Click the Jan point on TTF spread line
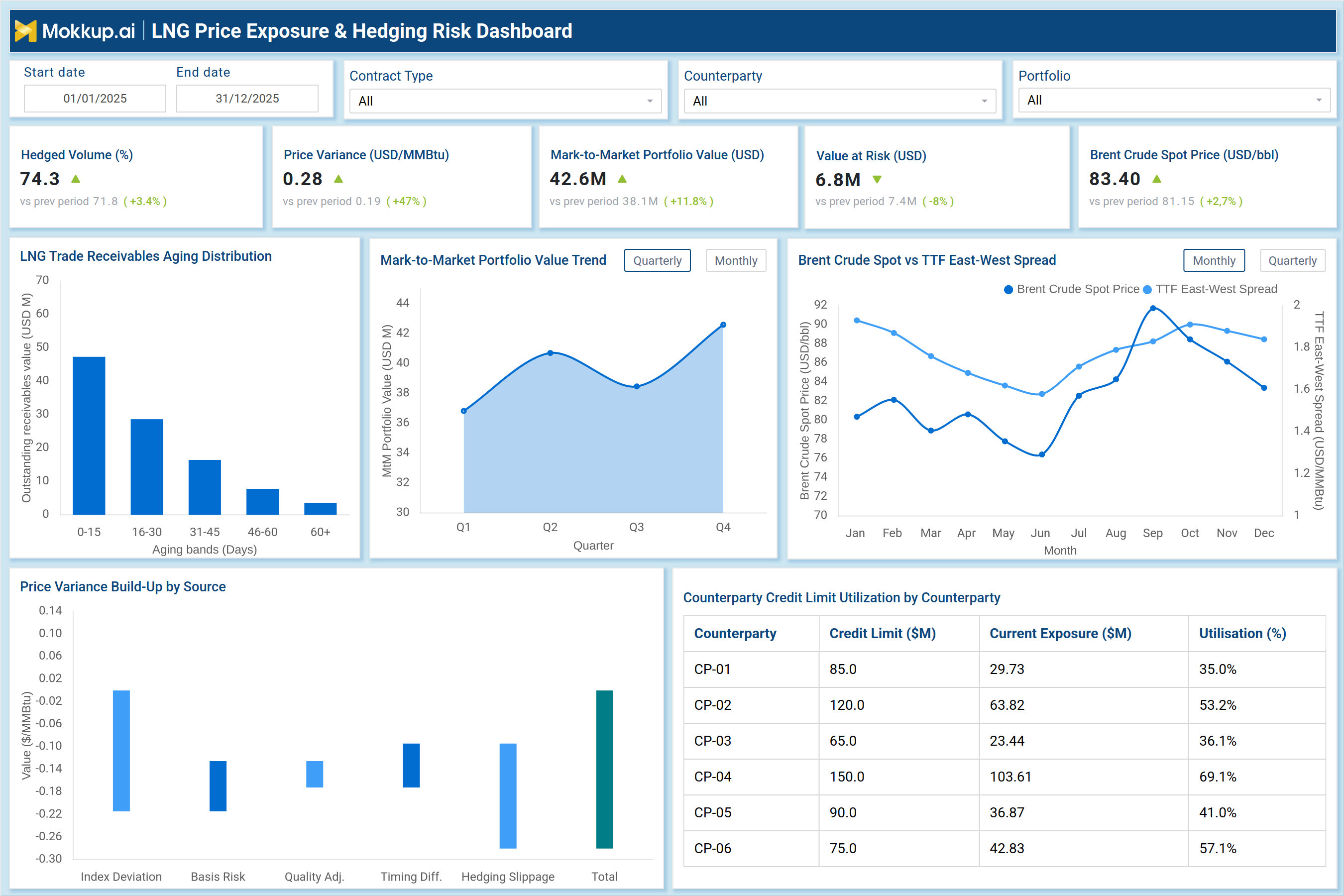 tap(857, 321)
